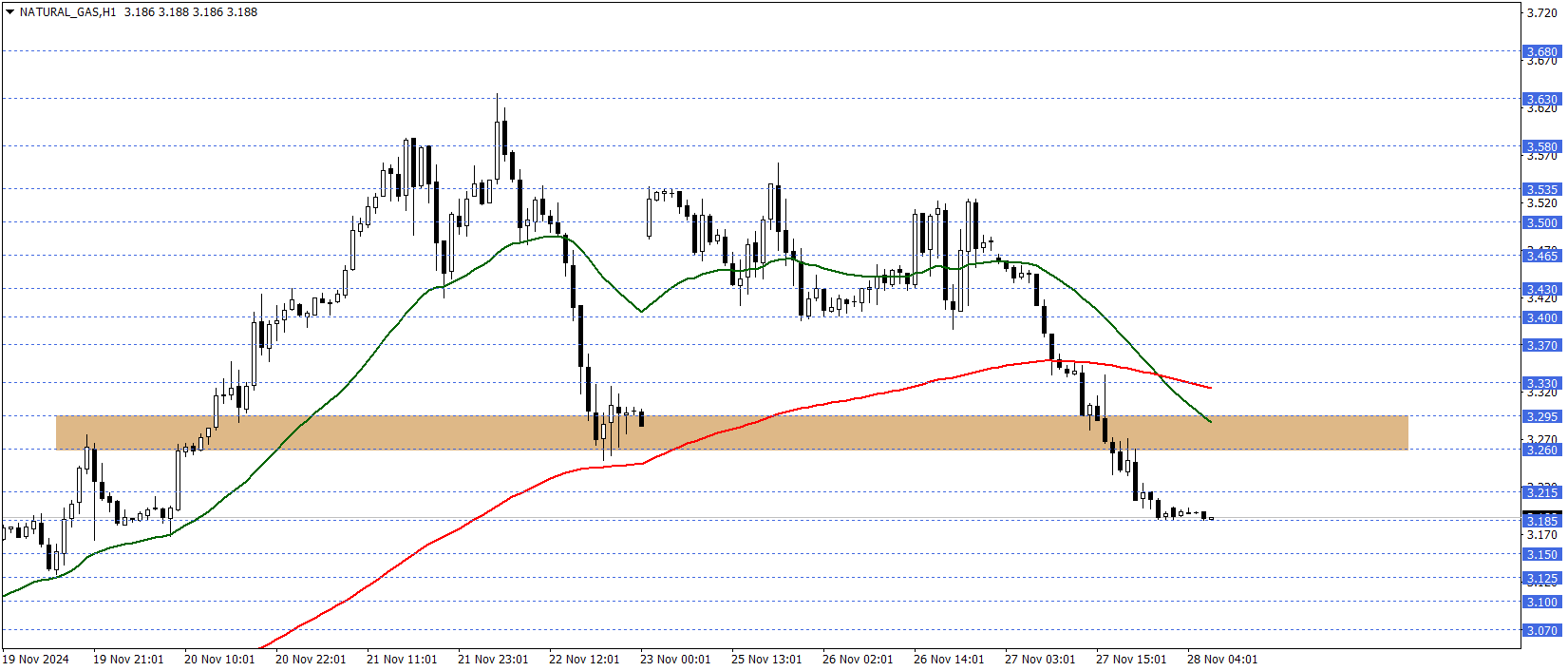
Task: Click the 20 Nov 22:01 time label
Action: [x=311, y=660]
